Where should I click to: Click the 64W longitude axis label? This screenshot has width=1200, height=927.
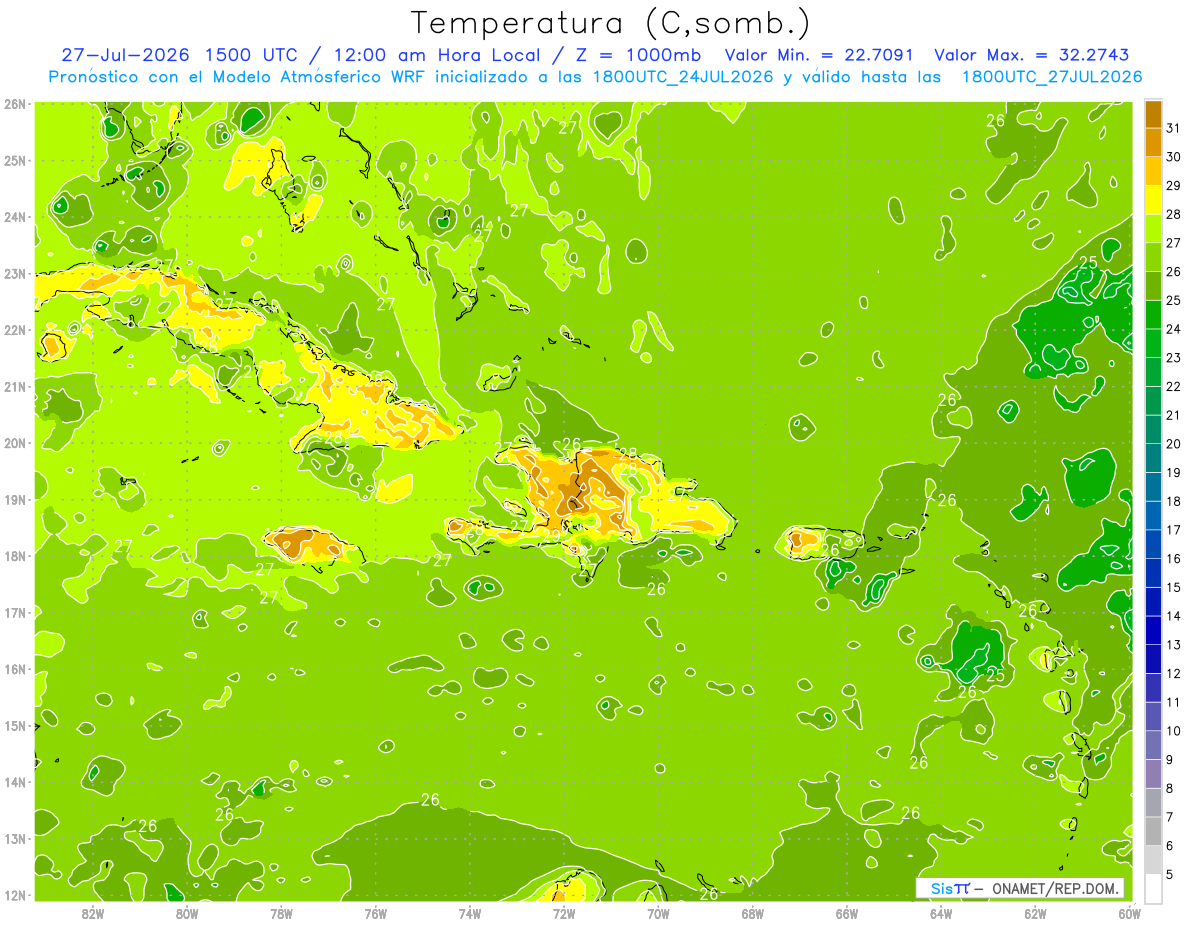941,913
